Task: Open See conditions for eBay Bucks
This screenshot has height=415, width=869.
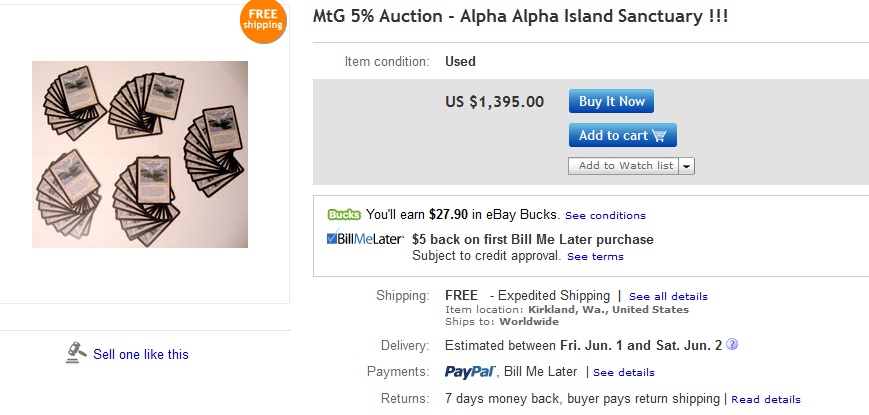Action: 605,215
